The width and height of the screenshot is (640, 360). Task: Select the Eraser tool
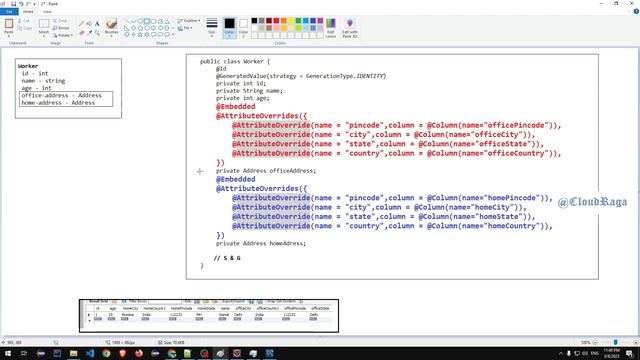click(x=81, y=33)
